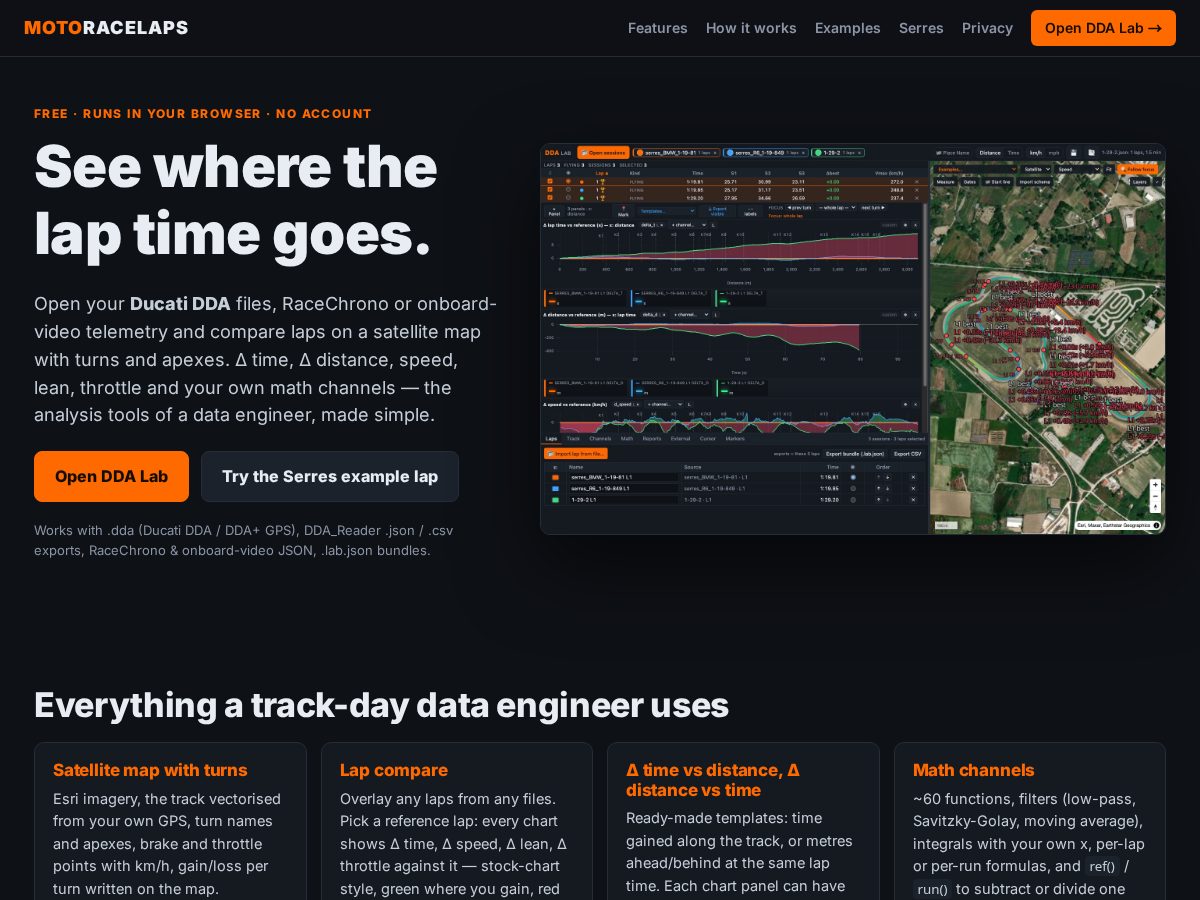Image resolution: width=1200 pixels, height=900 pixels.
Task: Click 'Export CSV' in the preview
Action: point(907,453)
